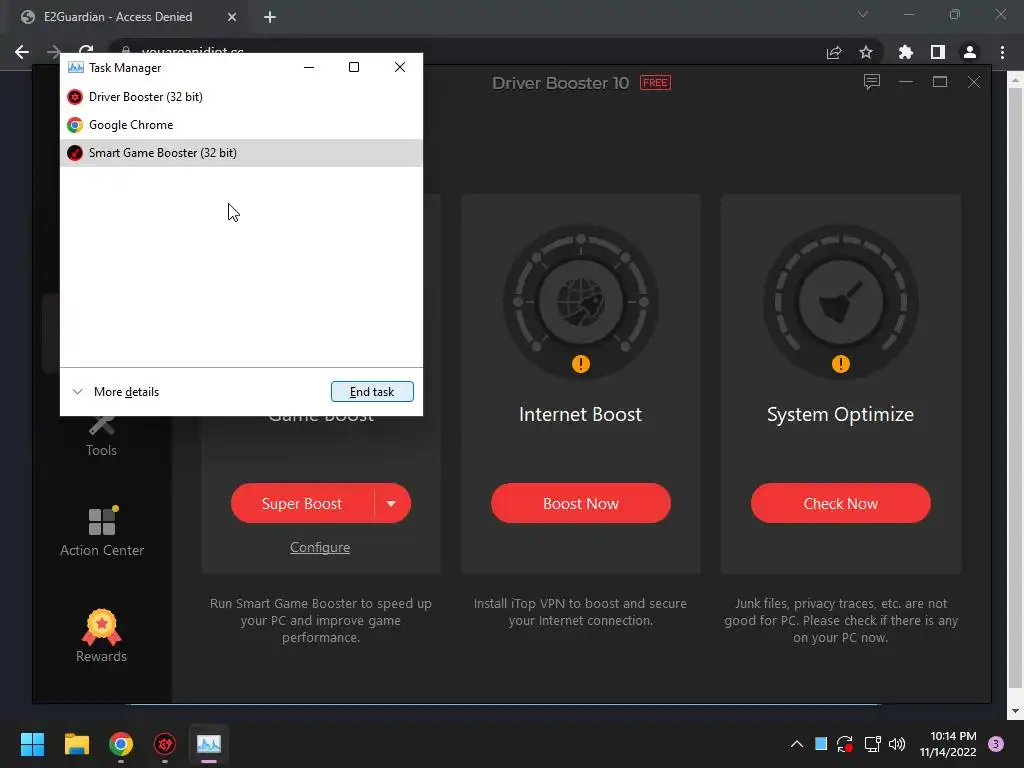Click Task Manager icon on taskbar
This screenshot has height=768, width=1024.
tap(209, 744)
